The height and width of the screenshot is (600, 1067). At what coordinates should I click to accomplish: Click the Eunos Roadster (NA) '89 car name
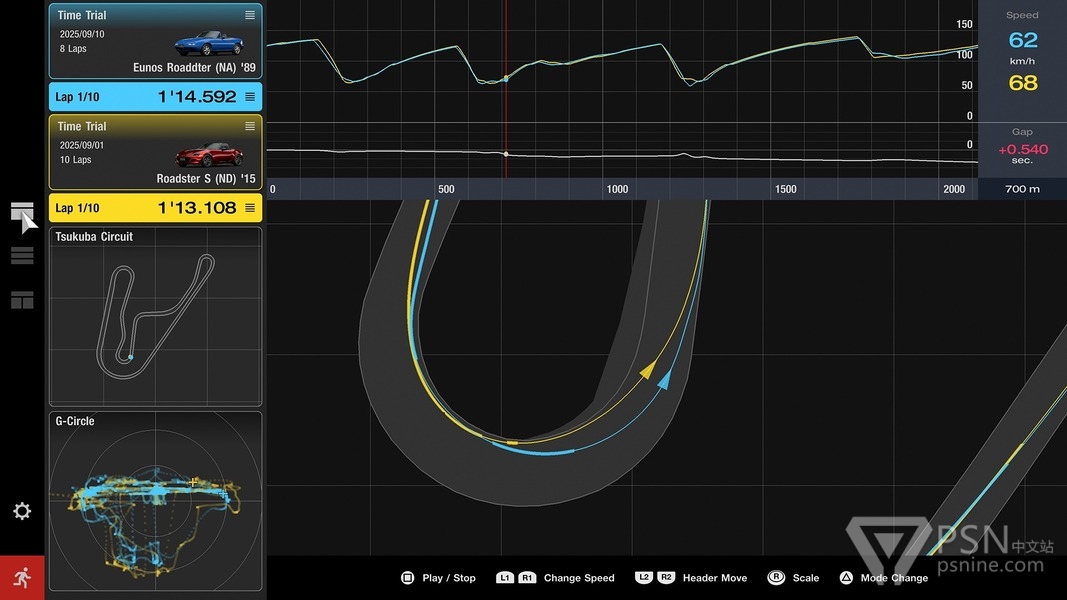click(x=194, y=67)
